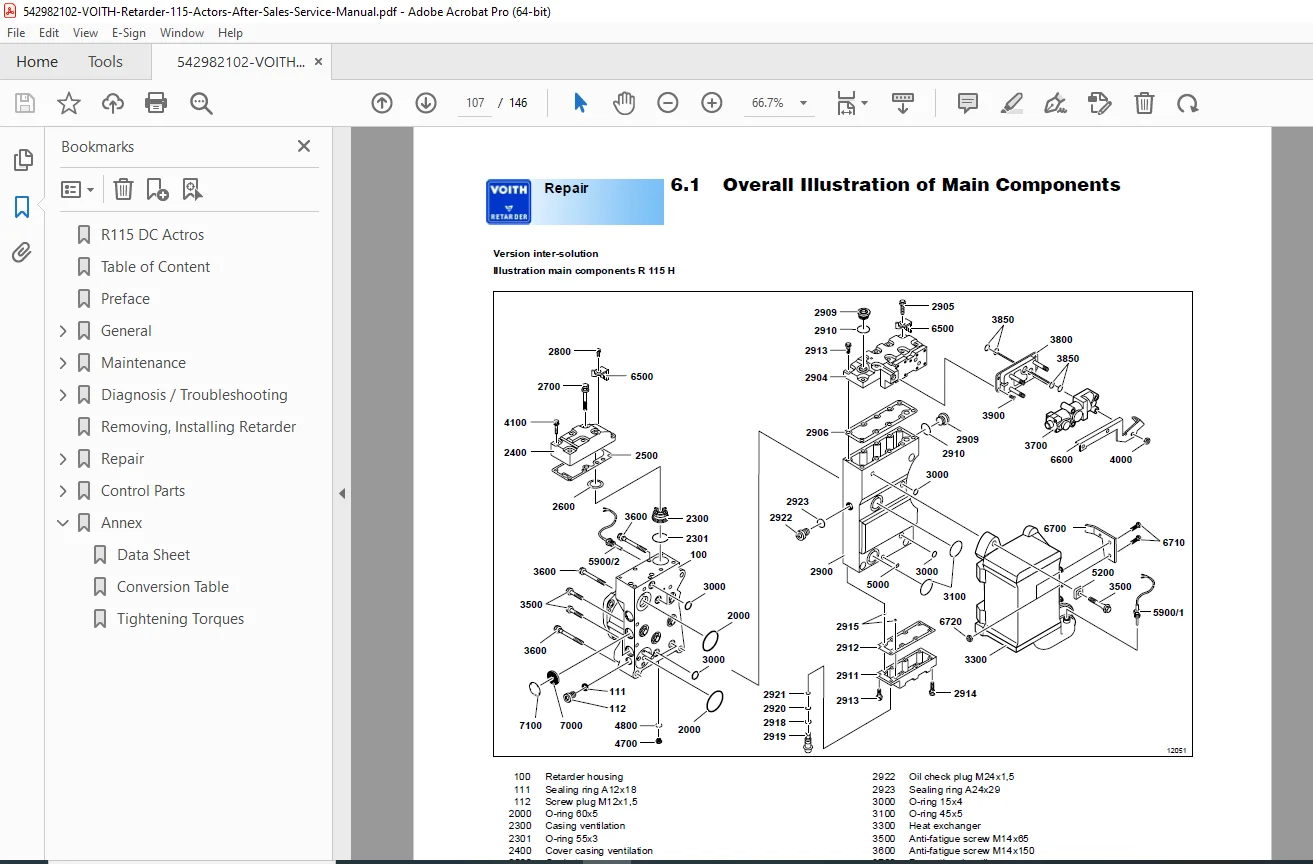Switch to the Home tab
This screenshot has height=864, width=1313.
point(37,62)
